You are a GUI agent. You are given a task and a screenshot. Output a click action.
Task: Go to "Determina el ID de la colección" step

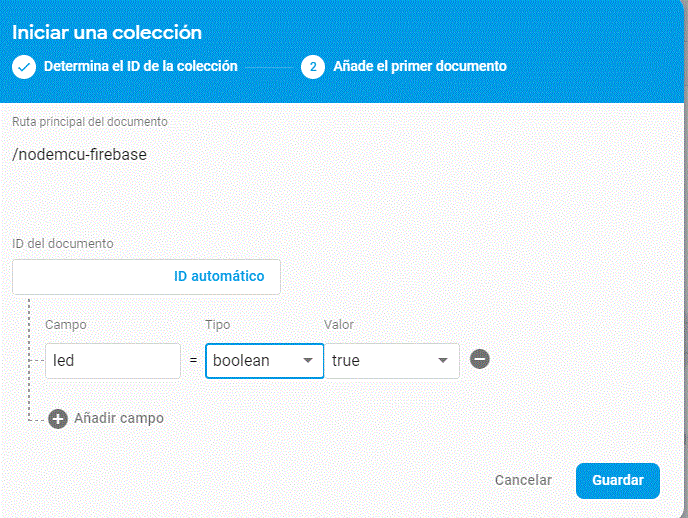[x=140, y=67]
